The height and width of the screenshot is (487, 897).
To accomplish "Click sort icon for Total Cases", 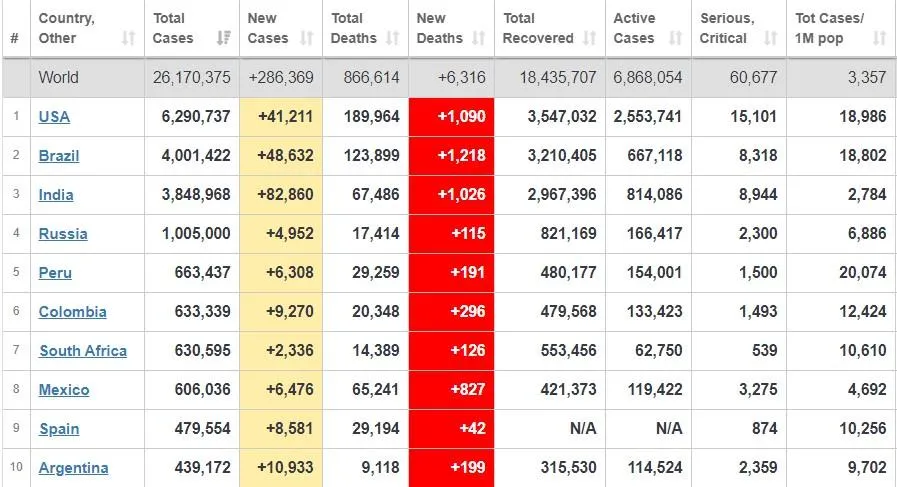I will (221, 39).
